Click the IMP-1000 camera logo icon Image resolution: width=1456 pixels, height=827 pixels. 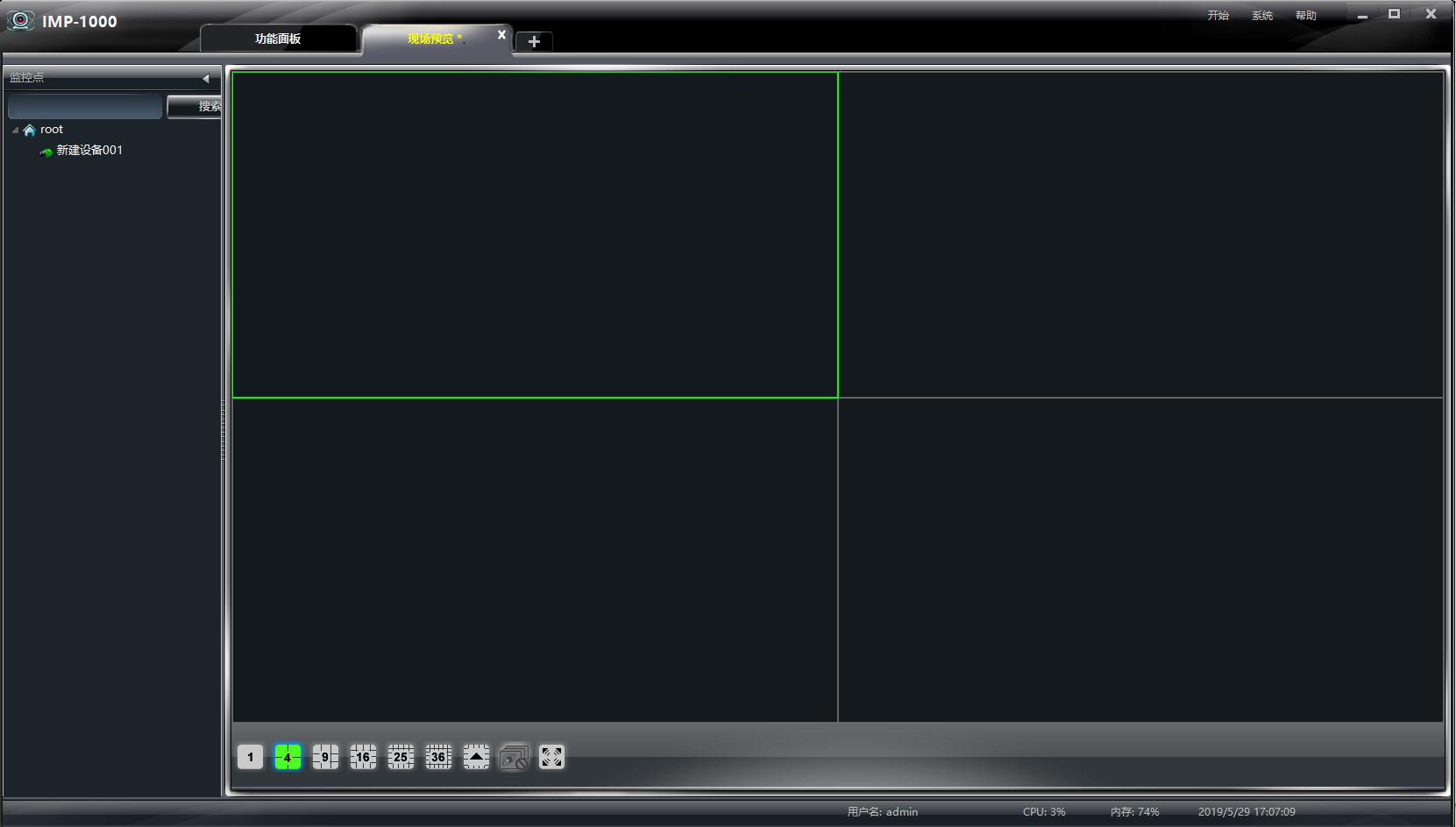tap(20, 20)
